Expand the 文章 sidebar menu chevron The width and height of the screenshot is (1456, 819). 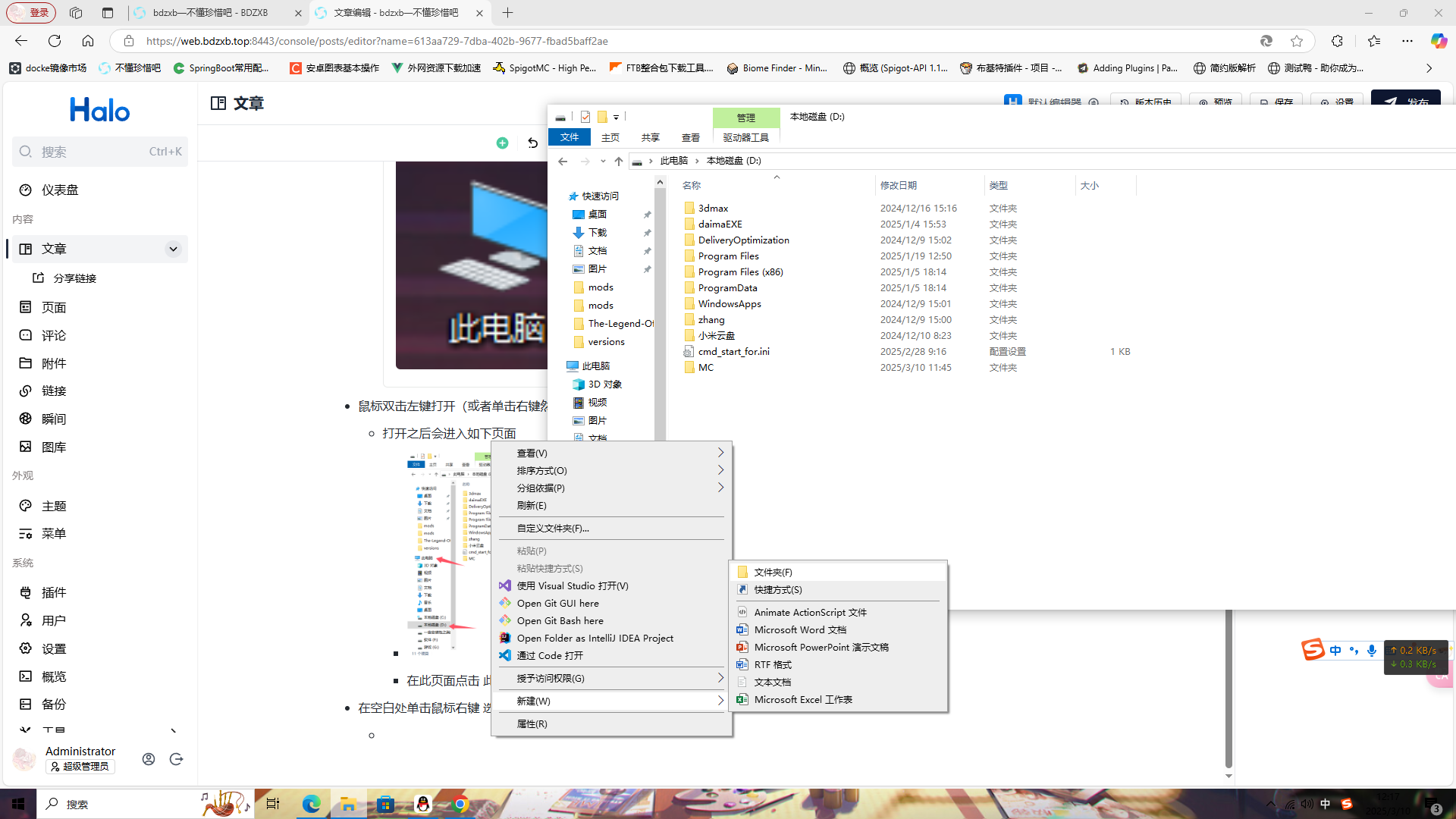tap(173, 249)
